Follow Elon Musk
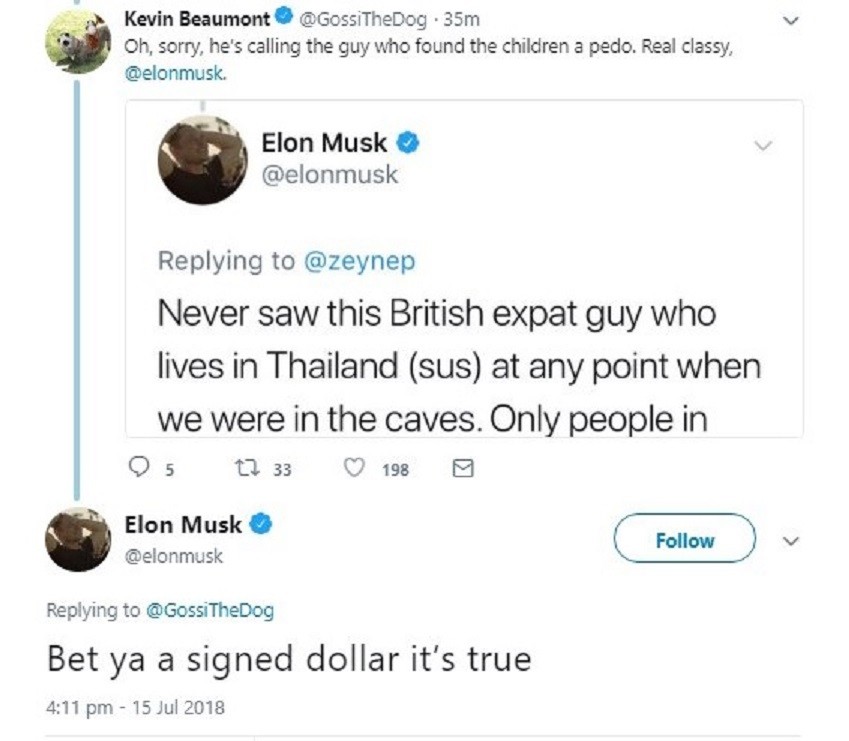Screen dimensions: 849x741 coord(684,540)
